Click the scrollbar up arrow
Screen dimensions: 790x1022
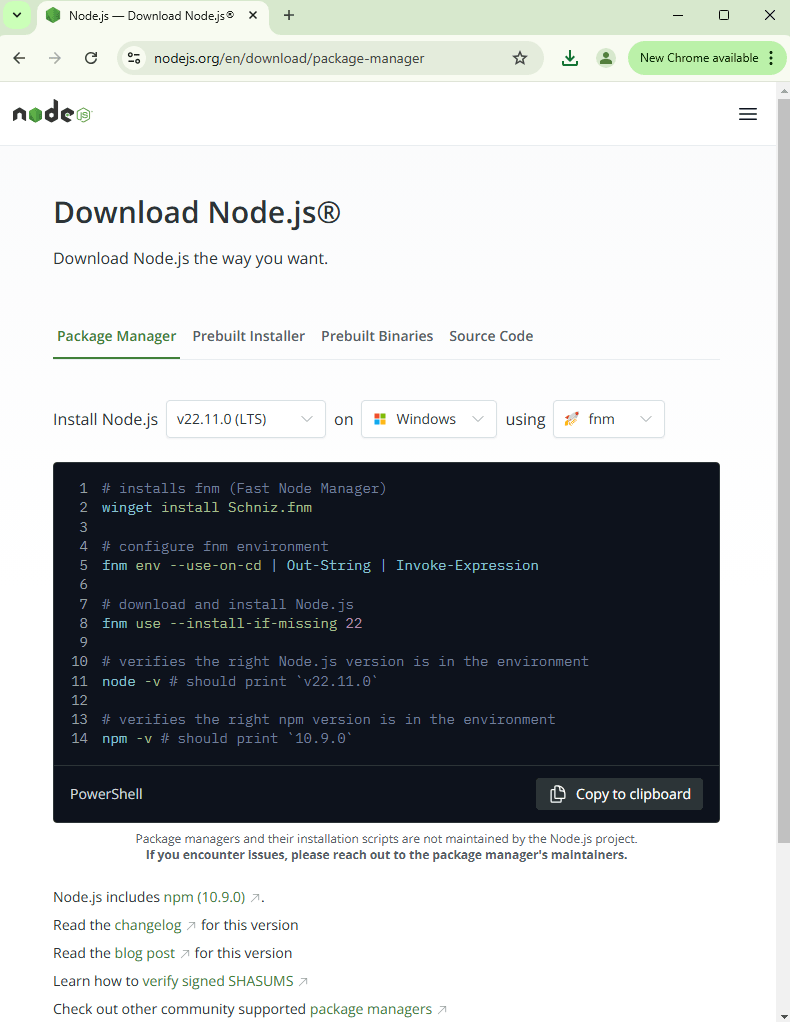783,90
